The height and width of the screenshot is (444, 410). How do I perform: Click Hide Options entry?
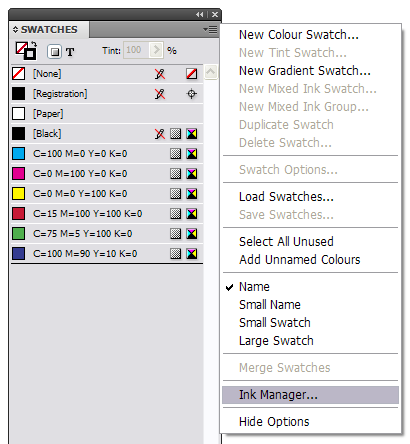coord(274,422)
